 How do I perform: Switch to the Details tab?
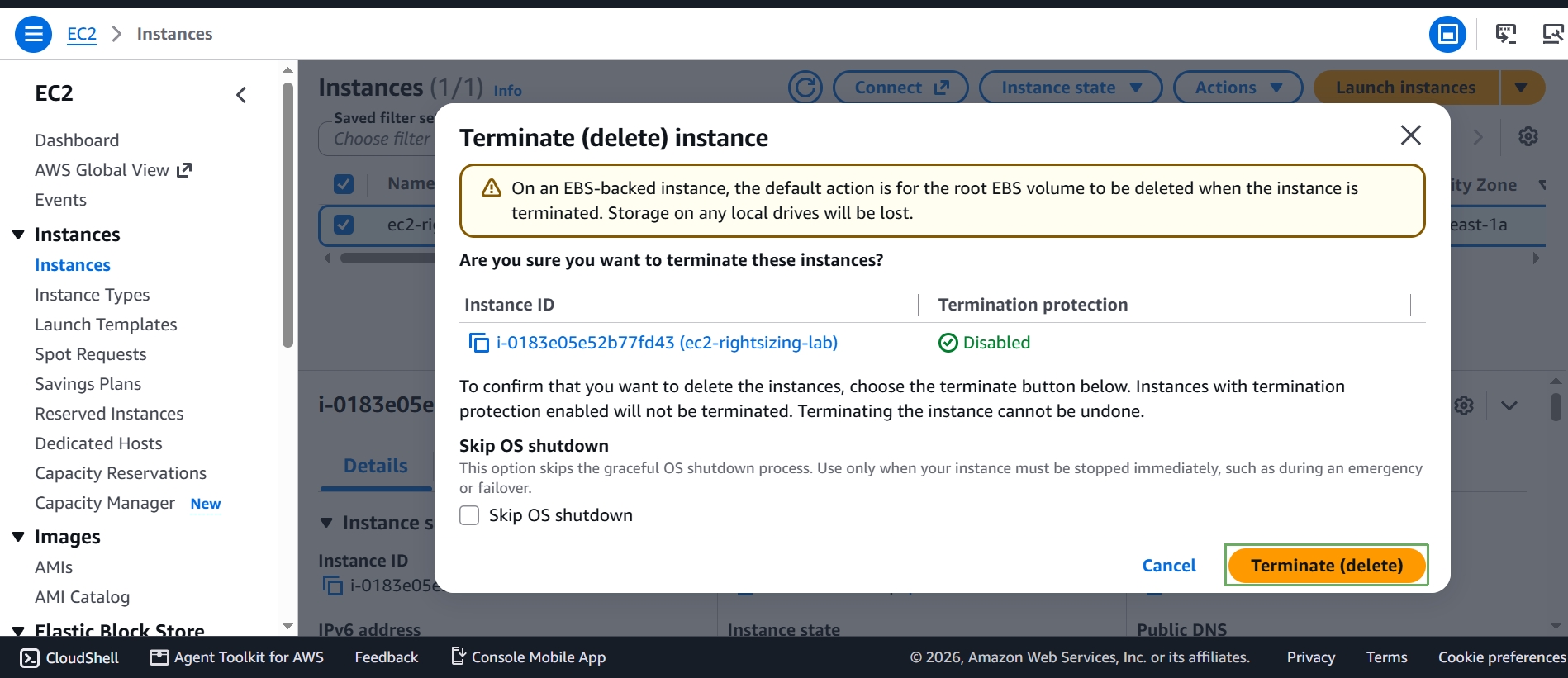tap(376, 466)
